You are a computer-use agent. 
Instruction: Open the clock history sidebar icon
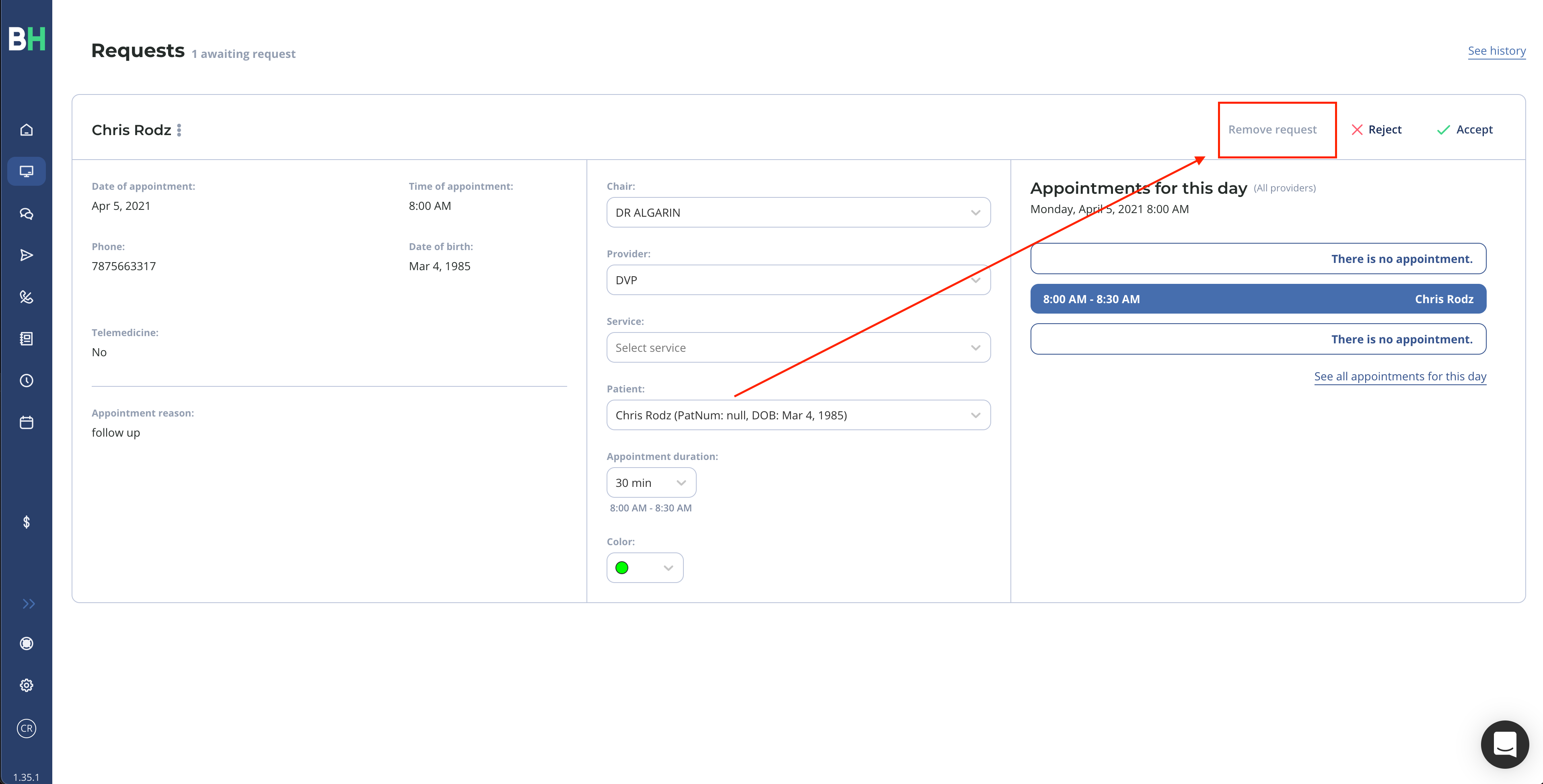[27, 380]
